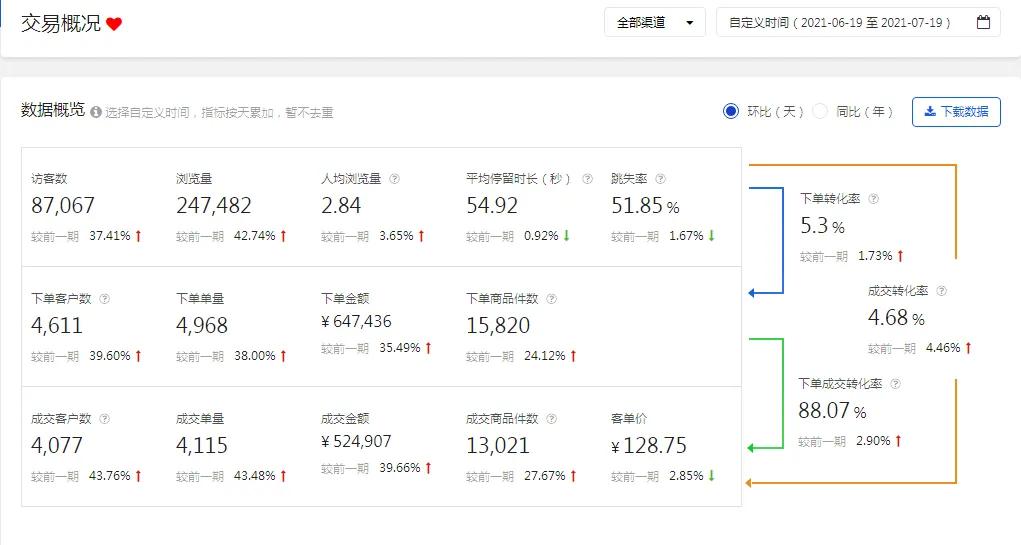Click the 成交转化率 value 4.68%
Viewport: 1021px width, 545px height.
tap(896, 318)
